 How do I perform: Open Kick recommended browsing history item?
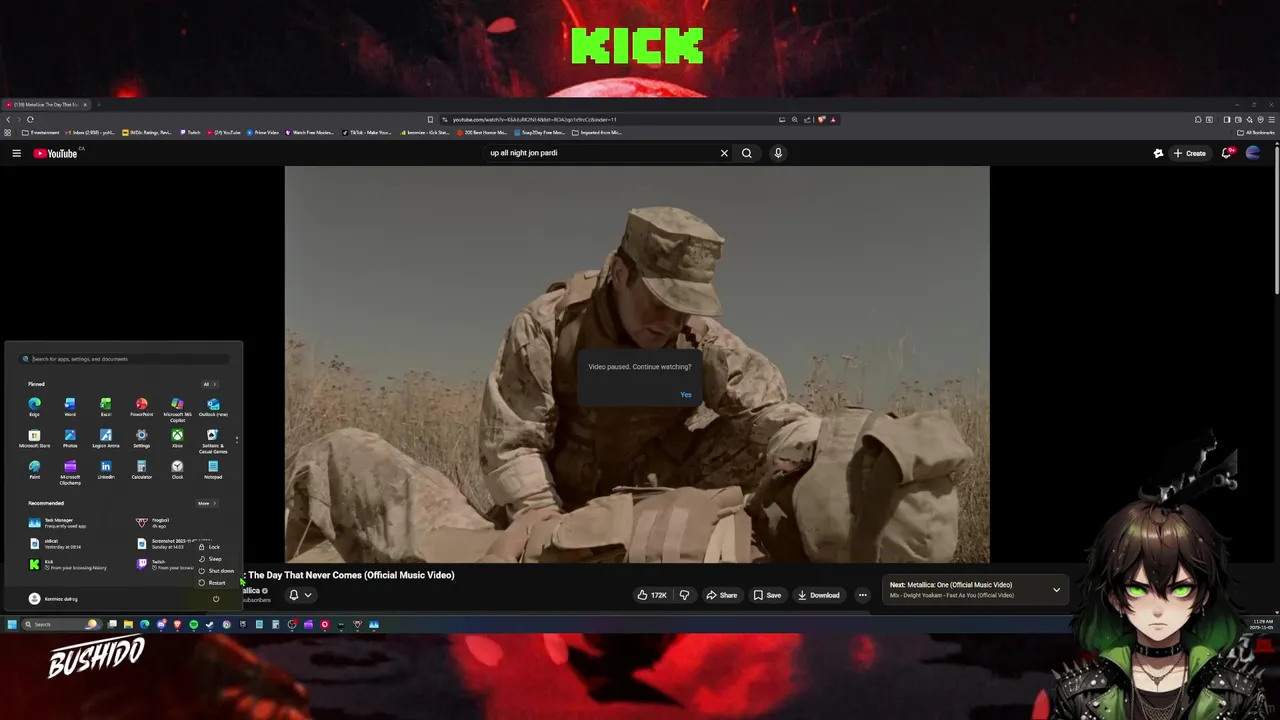66,565
